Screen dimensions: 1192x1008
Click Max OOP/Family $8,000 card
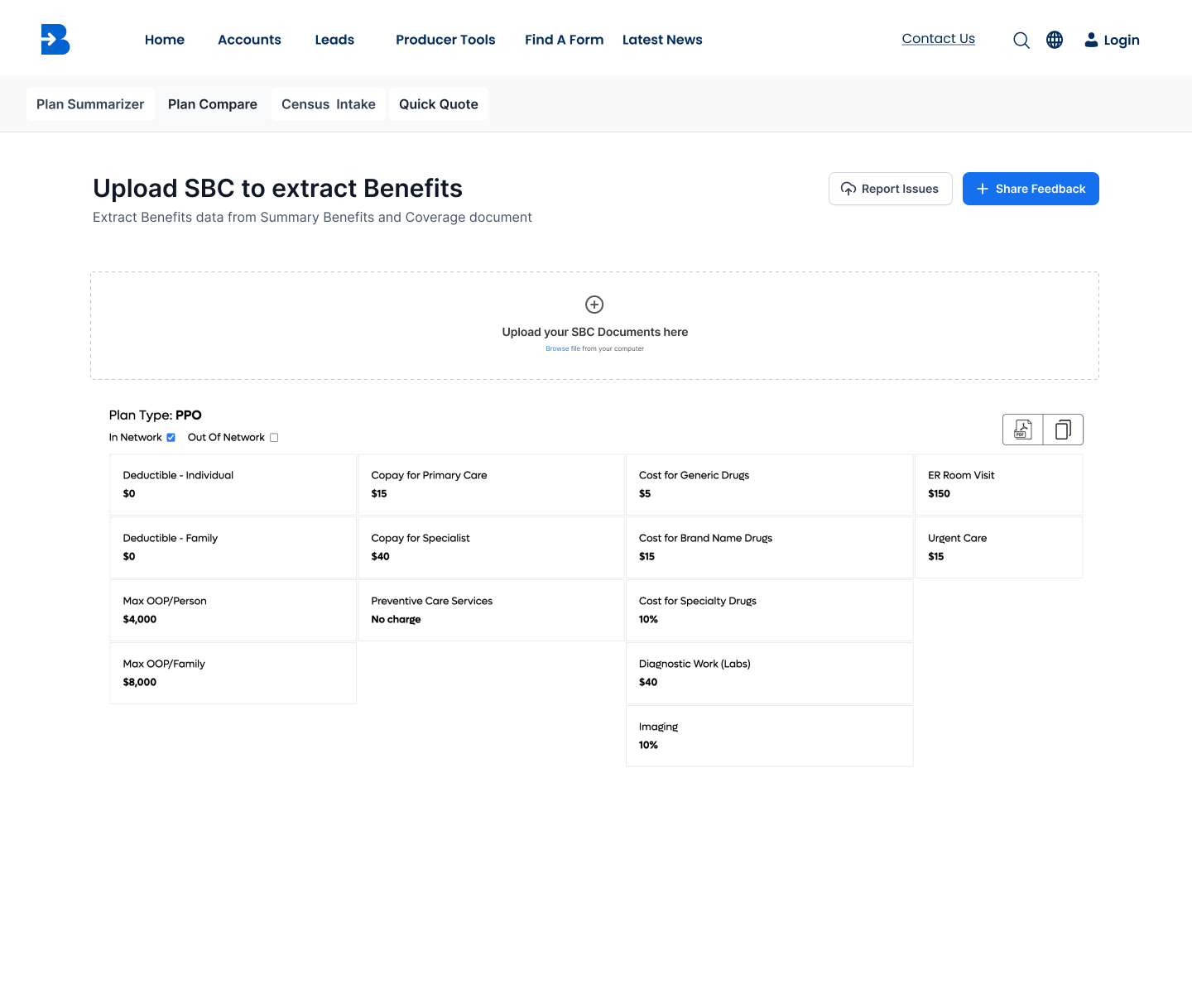coord(233,674)
